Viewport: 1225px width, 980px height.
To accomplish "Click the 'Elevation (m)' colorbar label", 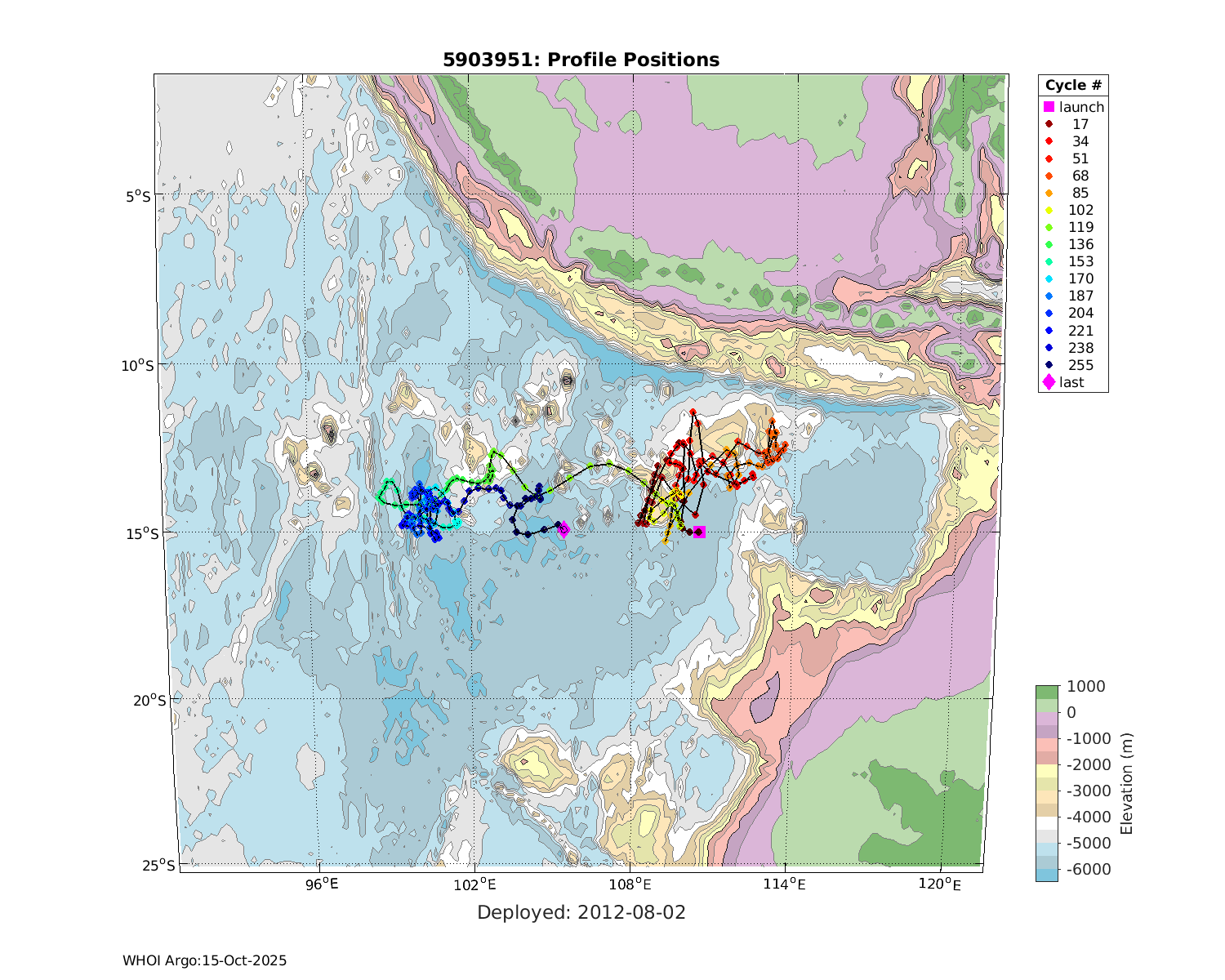I will tap(1127, 783).
